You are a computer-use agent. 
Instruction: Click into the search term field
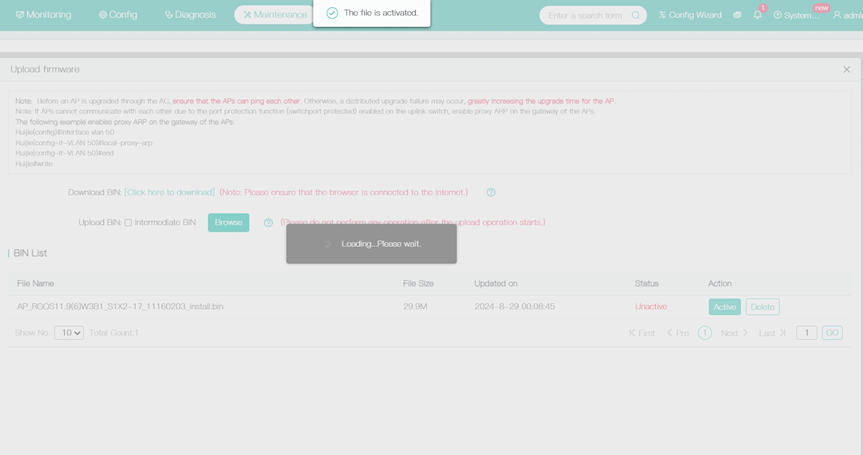tap(586, 15)
